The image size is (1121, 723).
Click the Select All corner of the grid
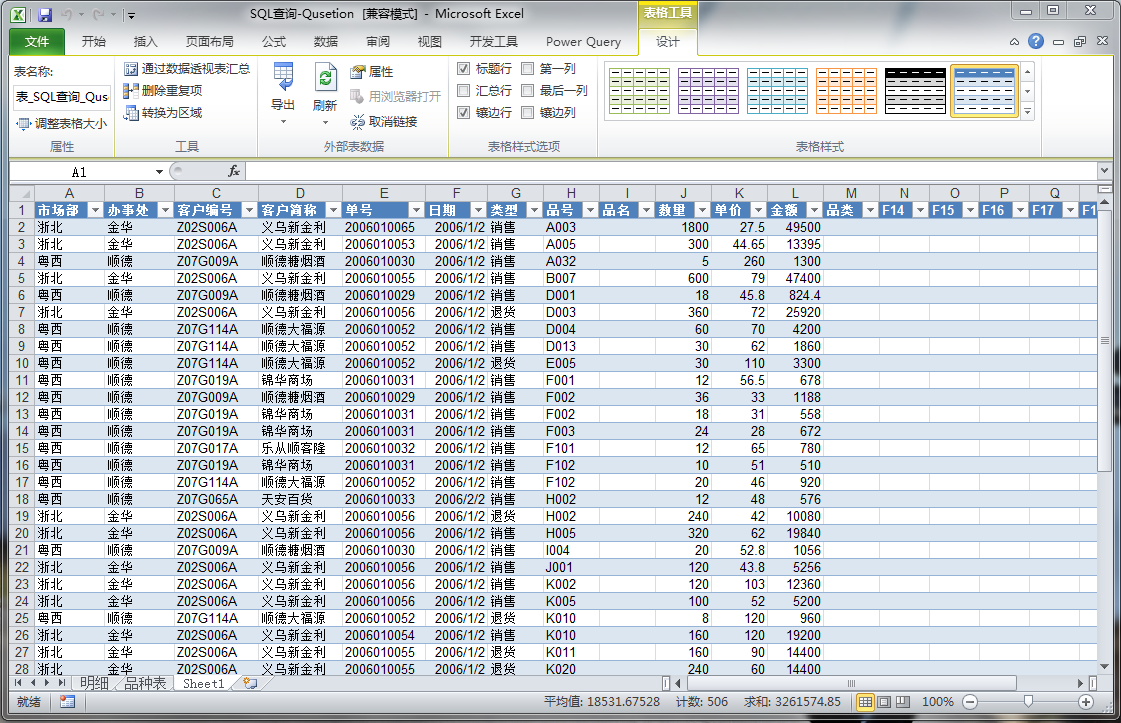[21, 193]
